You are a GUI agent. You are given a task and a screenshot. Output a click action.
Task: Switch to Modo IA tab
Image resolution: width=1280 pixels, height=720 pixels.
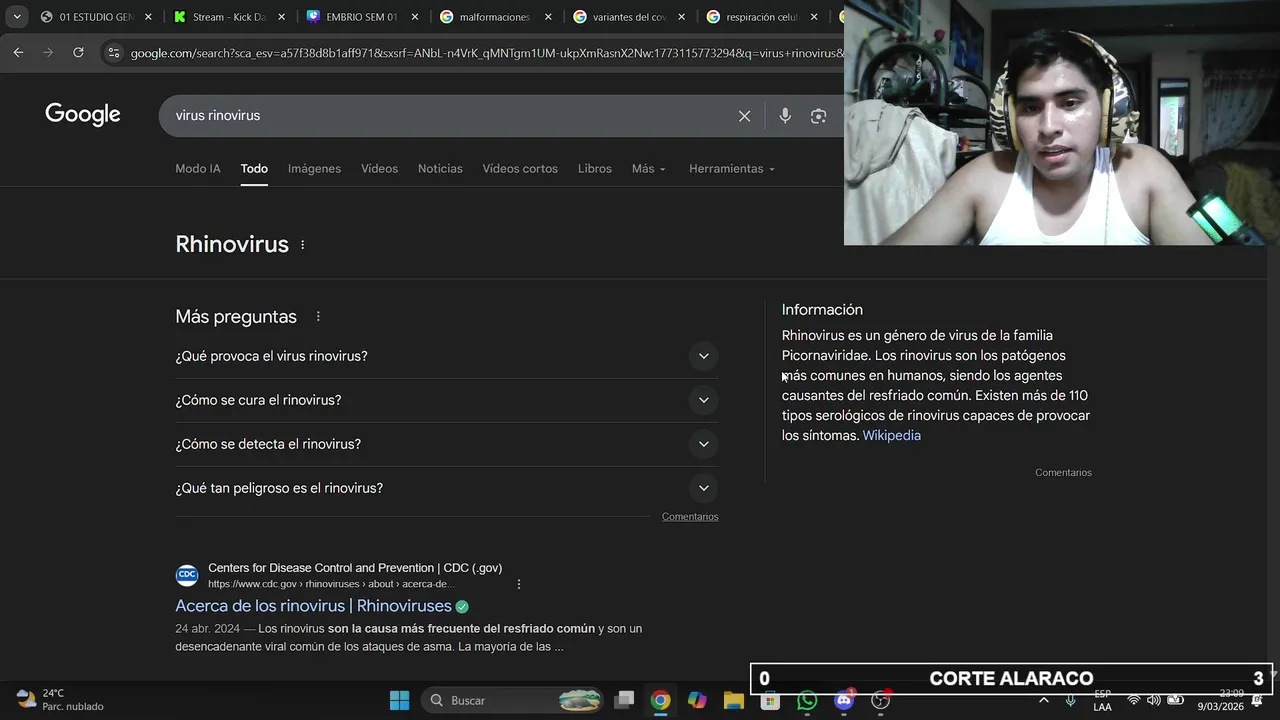point(198,169)
